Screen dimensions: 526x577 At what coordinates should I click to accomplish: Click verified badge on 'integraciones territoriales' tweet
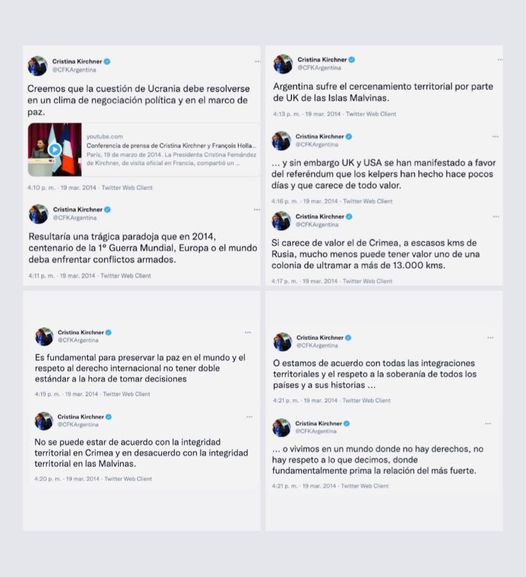point(348,338)
